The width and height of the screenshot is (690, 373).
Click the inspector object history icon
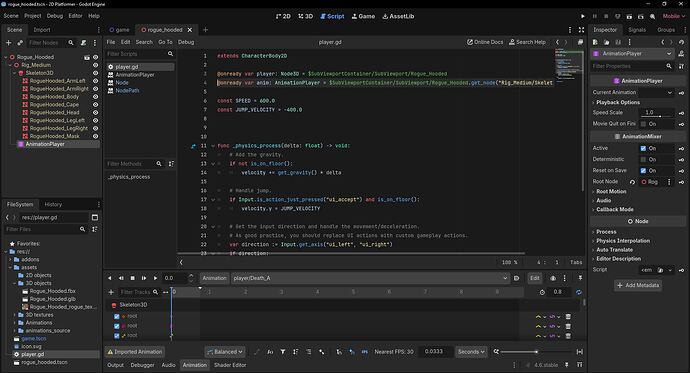(x=682, y=42)
